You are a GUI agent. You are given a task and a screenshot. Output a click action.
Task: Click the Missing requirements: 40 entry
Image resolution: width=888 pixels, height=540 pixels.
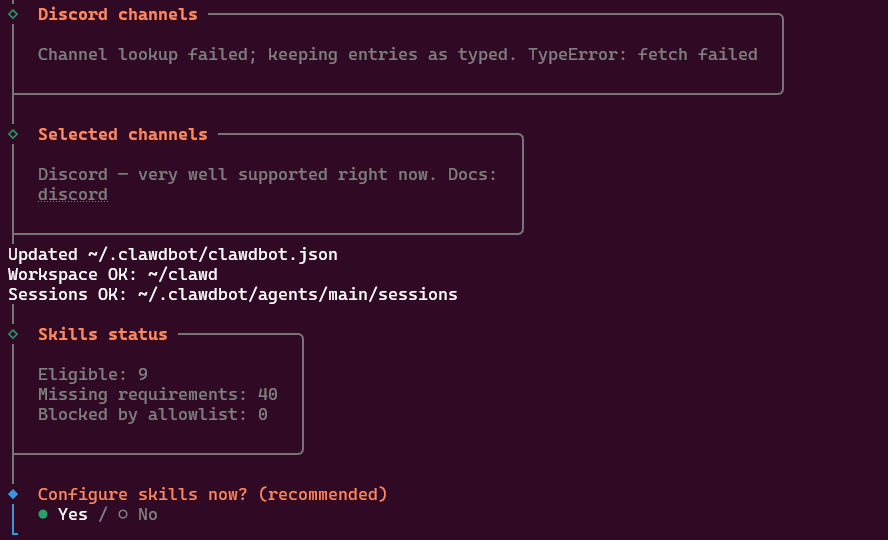[158, 394]
